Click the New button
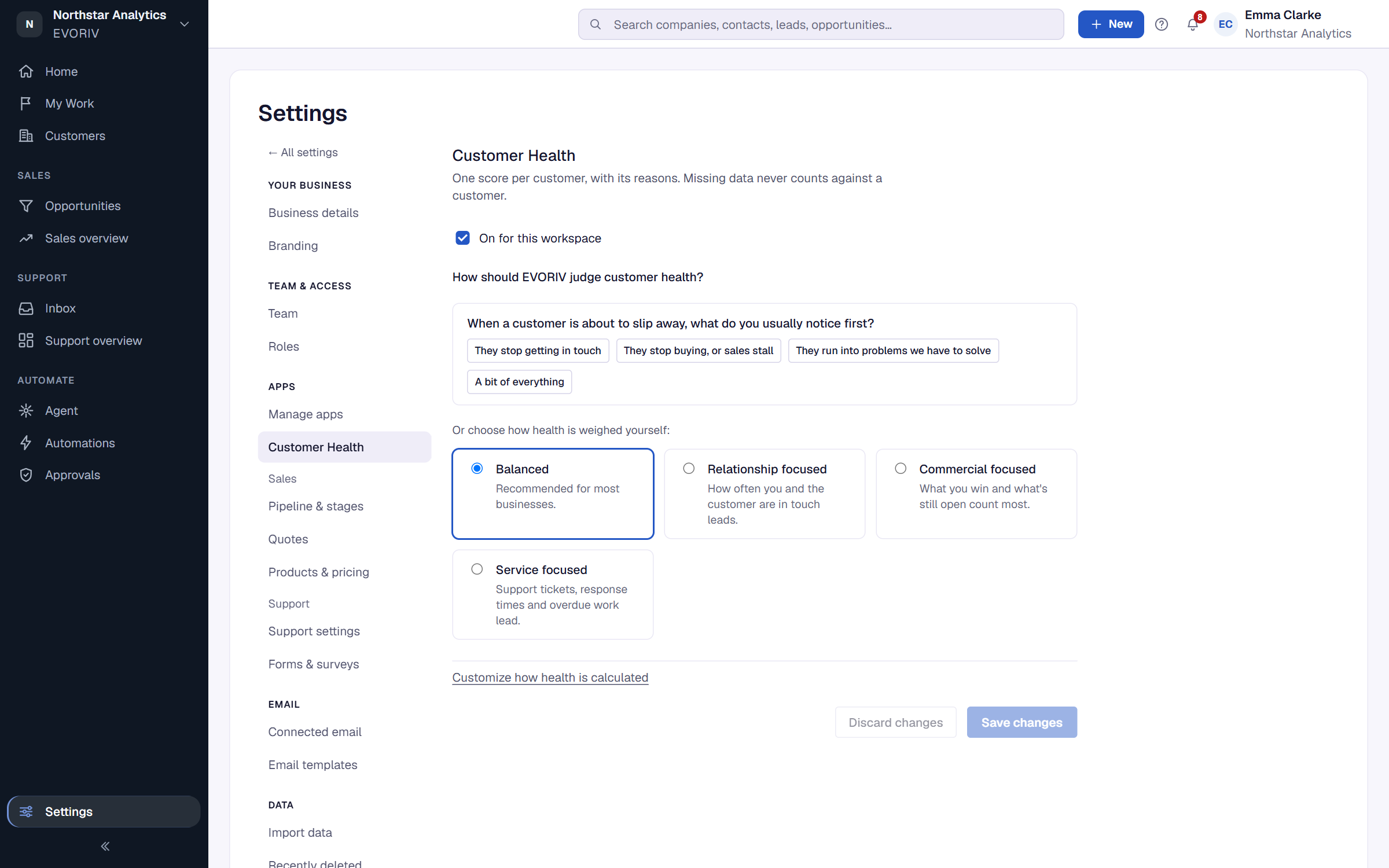This screenshot has height=868, width=1389. point(1111,24)
